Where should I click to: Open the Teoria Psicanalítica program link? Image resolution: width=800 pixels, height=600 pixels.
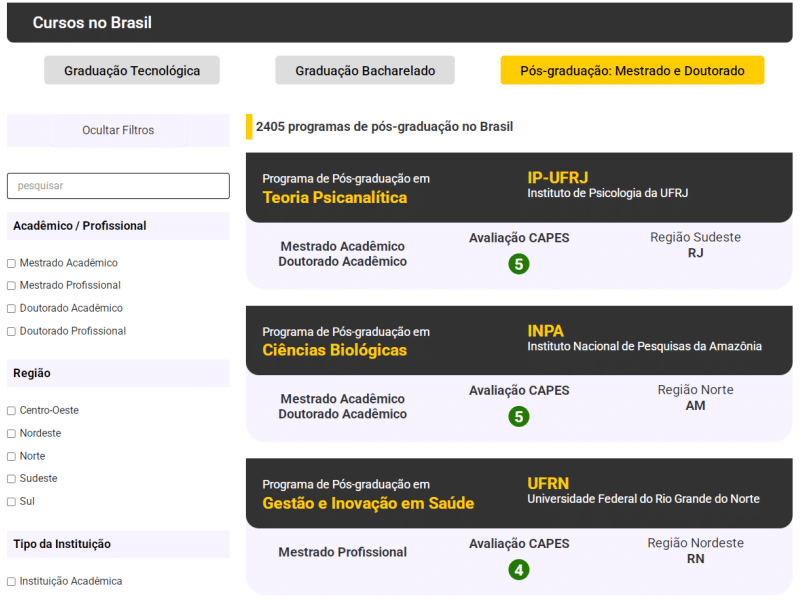[x=335, y=198]
